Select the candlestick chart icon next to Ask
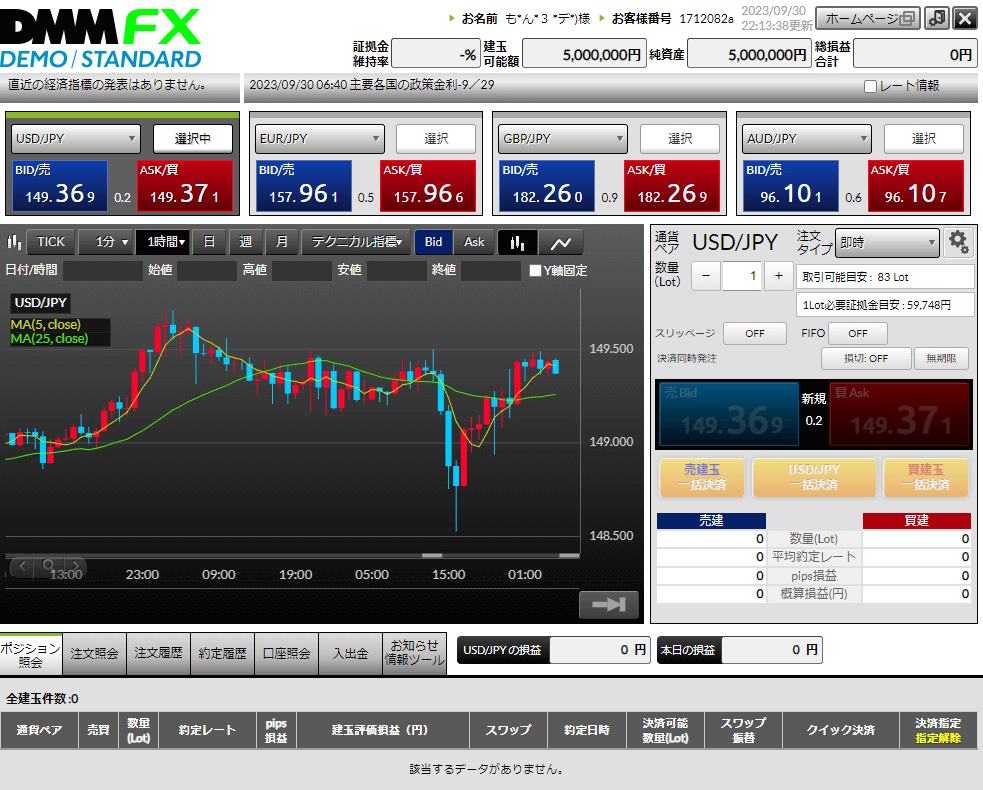Viewport: 983px width, 790px height. pos(516,242)
